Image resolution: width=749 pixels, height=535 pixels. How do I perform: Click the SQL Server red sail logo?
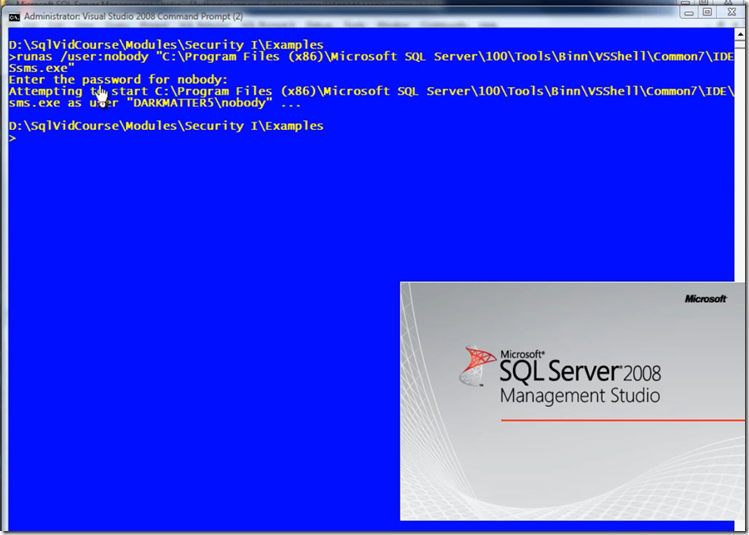pyautogui.click(x=477, y=365)
